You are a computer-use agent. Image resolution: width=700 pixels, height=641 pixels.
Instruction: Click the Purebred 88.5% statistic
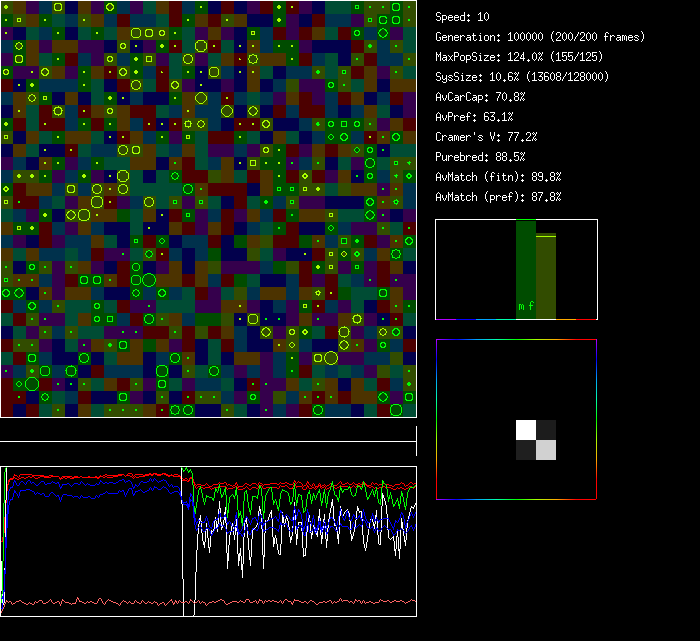480,157
